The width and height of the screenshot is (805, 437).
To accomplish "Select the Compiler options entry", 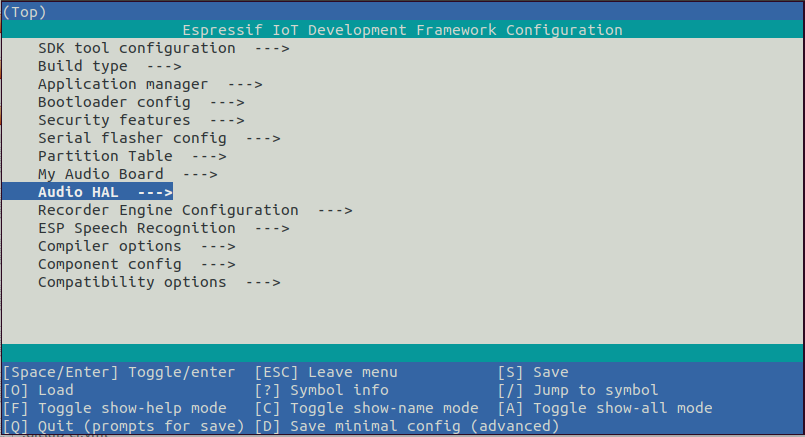I will pyautogui.click(x=110, y=246).
